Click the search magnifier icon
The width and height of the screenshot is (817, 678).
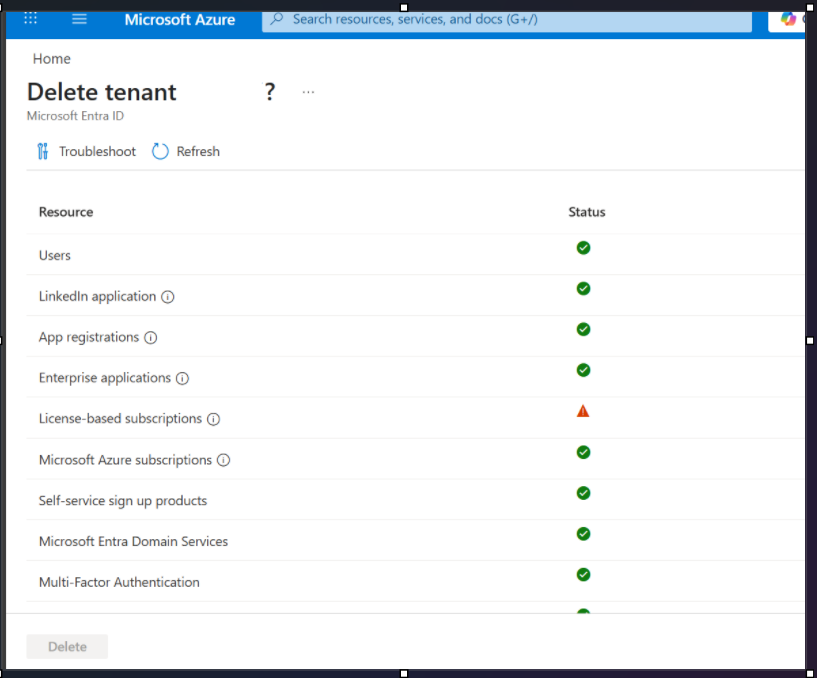pyautogui.click(x=277, y=19)
